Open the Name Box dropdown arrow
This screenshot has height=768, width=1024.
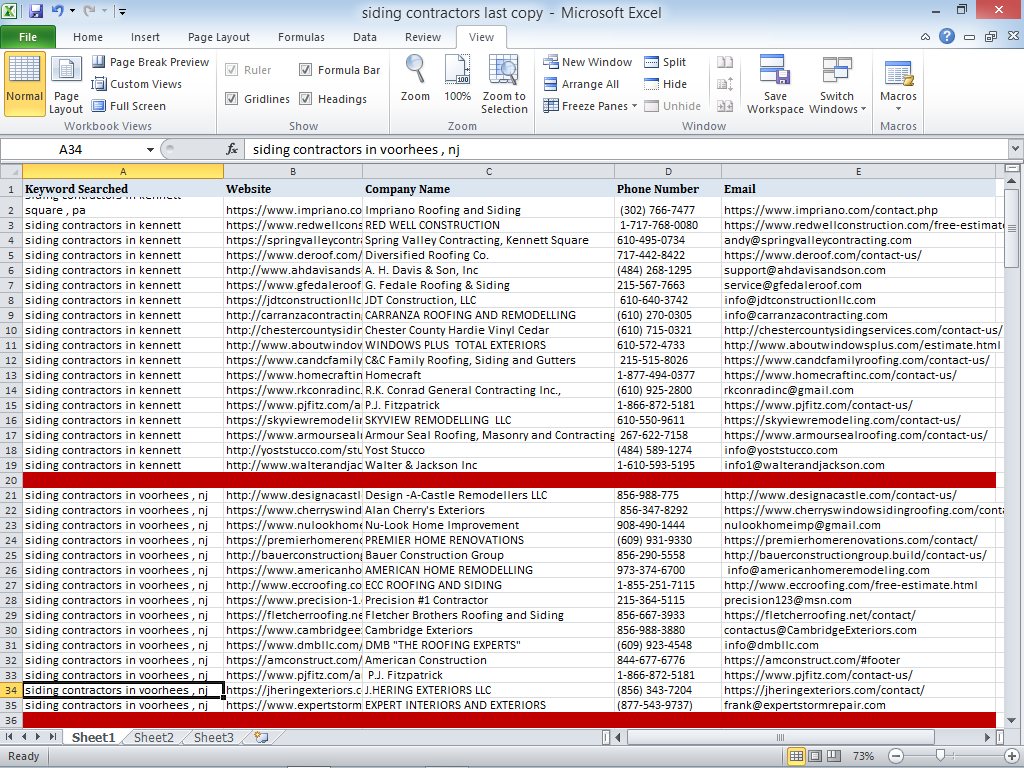pos(150,150)
